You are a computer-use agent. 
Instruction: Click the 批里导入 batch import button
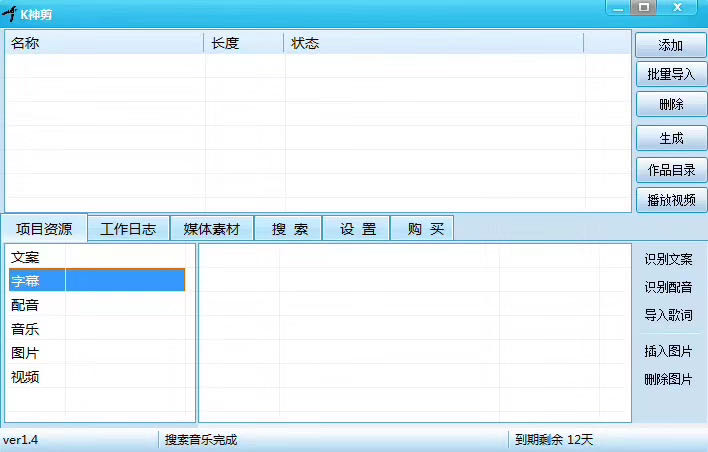(671, 74)
